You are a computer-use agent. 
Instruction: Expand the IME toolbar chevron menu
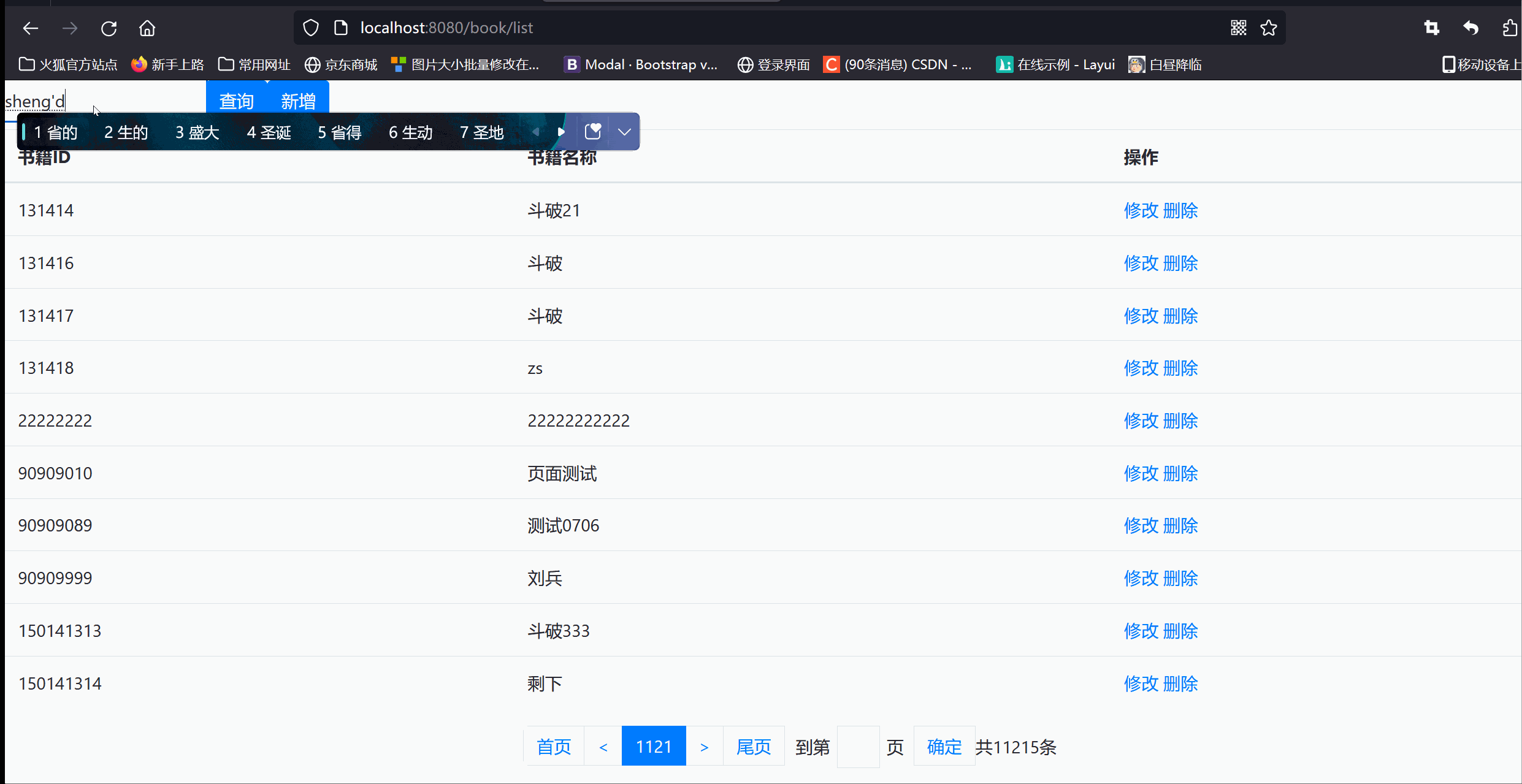pos(624,131)
